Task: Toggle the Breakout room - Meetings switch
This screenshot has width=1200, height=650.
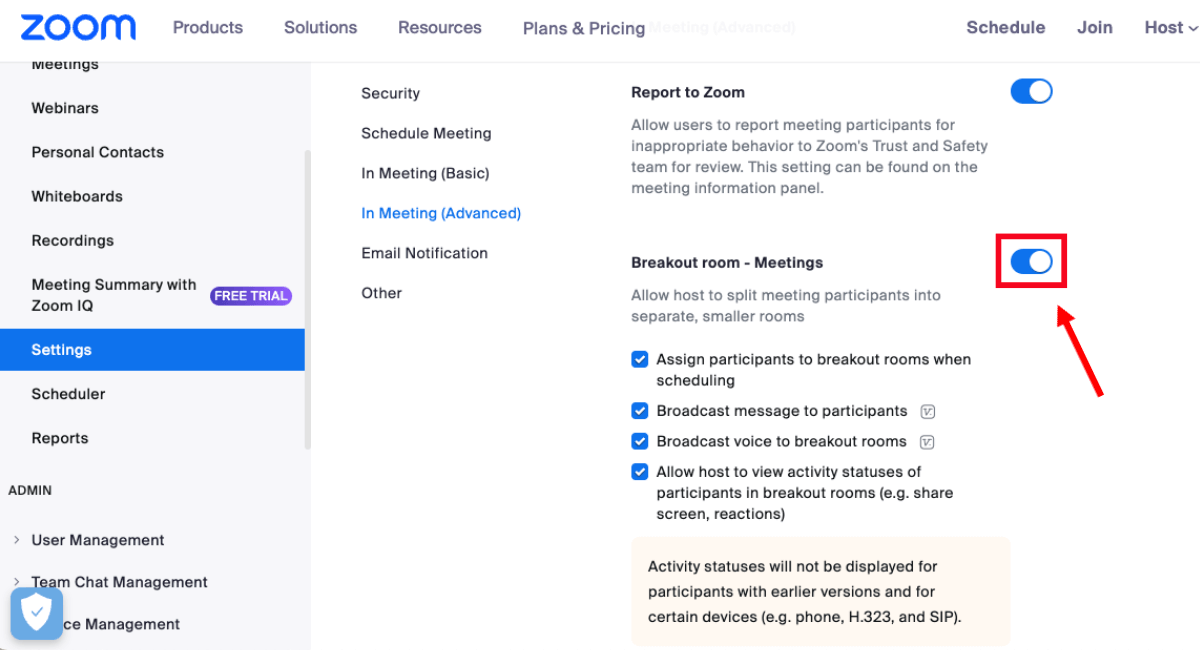Action: [x=1031, y=262]
